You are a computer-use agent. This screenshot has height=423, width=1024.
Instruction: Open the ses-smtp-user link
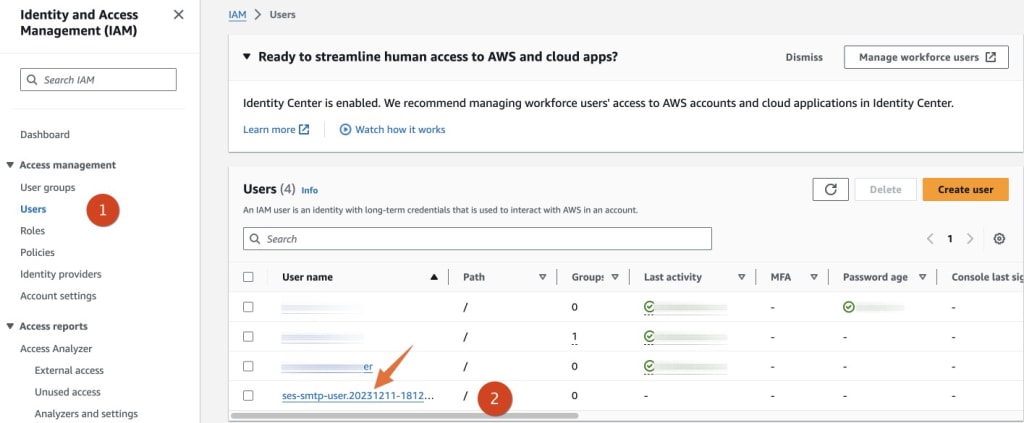358,396
